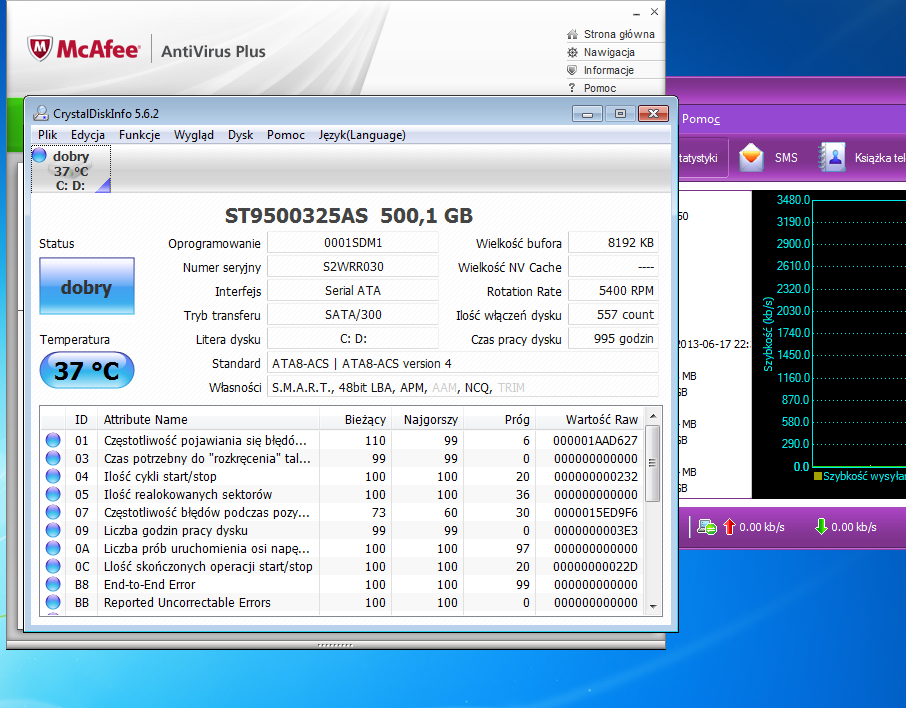
Task: Click the status orb for attribute 01
Action: coord(53,440)
